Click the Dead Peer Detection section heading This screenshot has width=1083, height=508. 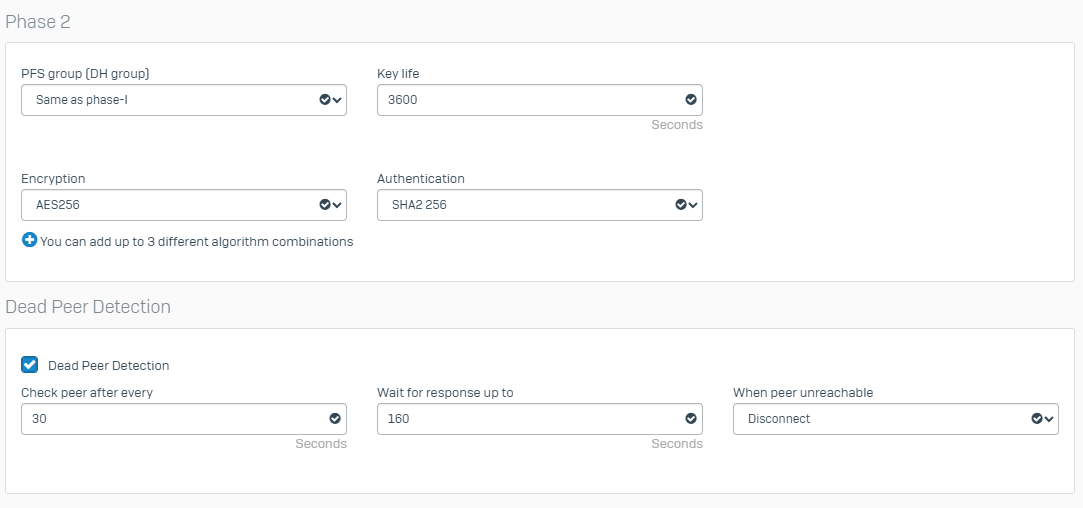point(88,307)
